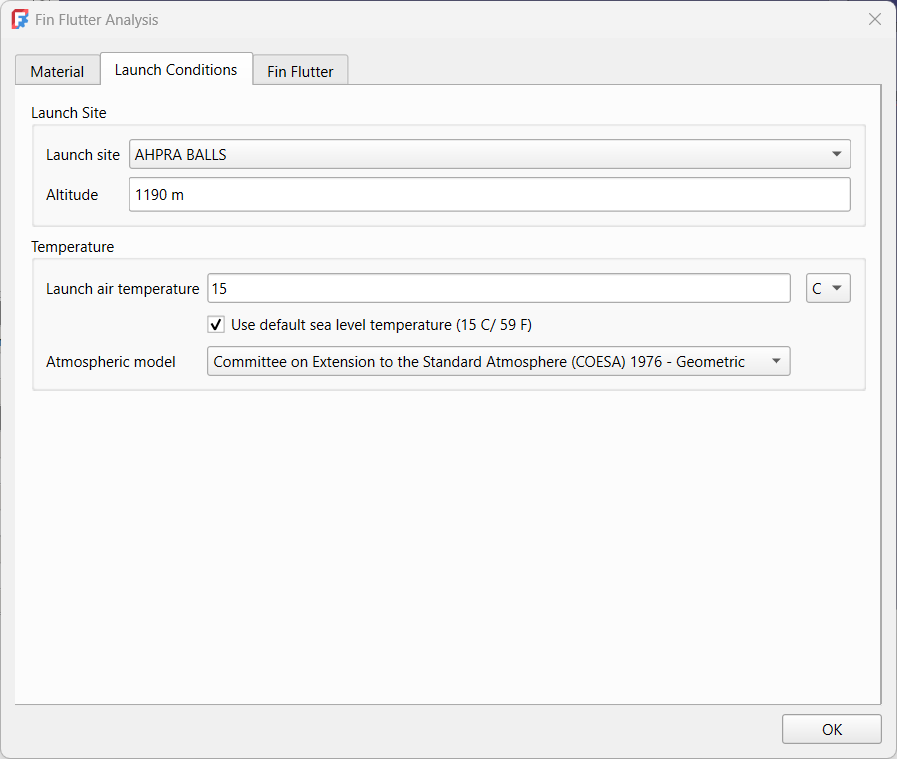The height and width of the screenshot is (759, 897).
Task: Click the 'Launch Site' group heading
Action: 69,113
